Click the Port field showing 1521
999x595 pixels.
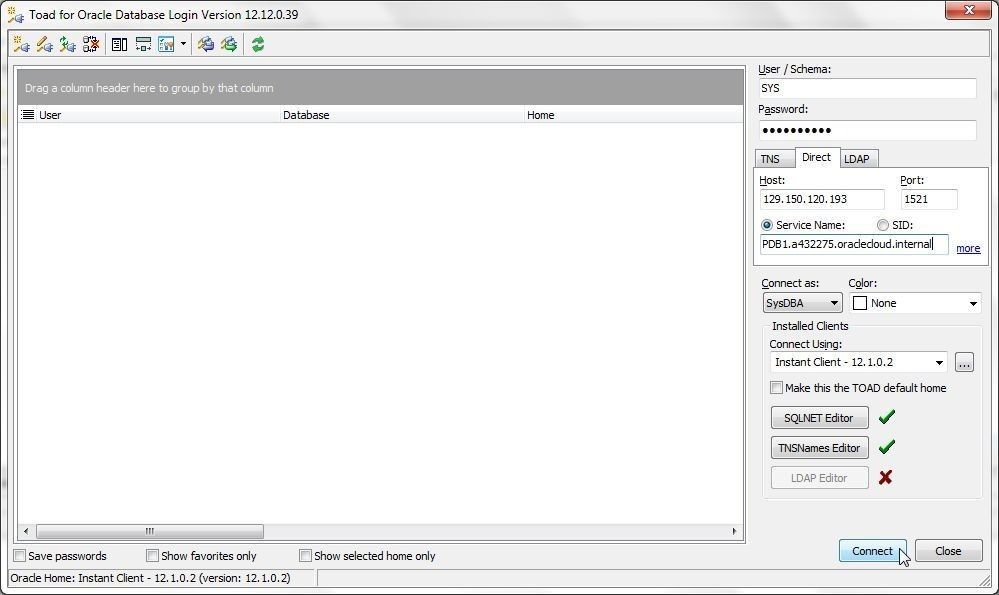929,199
